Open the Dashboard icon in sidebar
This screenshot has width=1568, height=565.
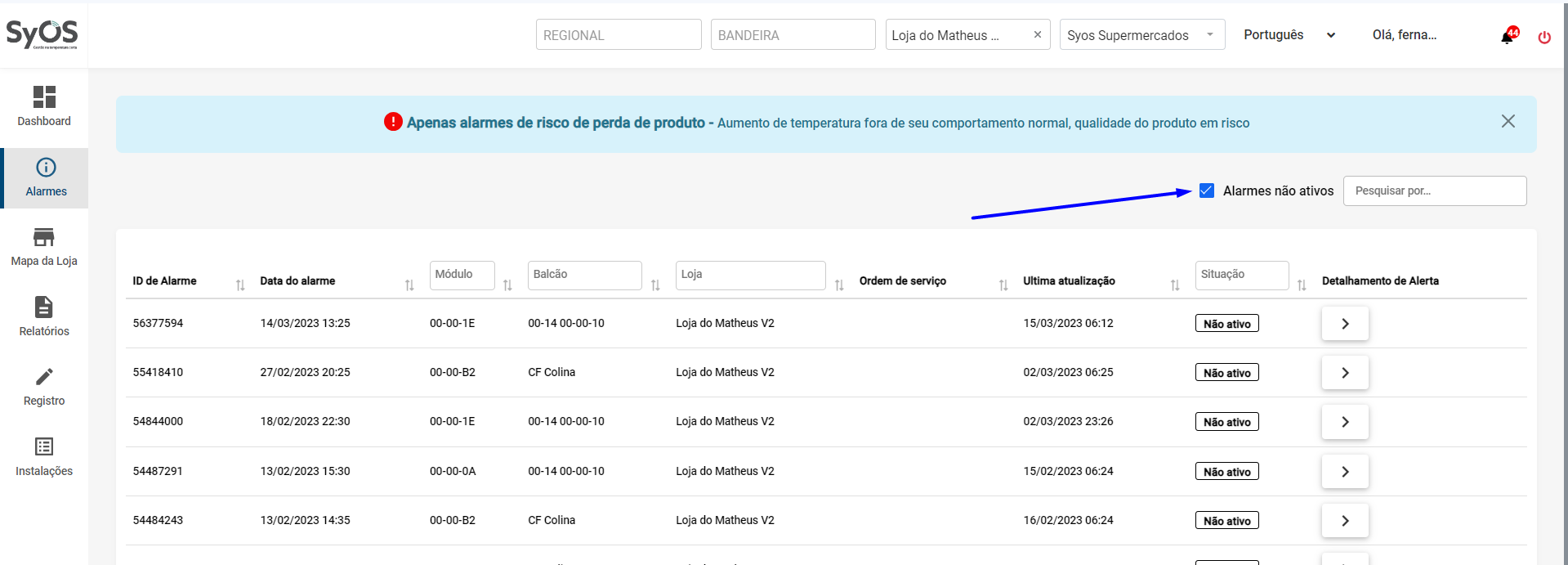pyautogui.click(x=44, y=97)
